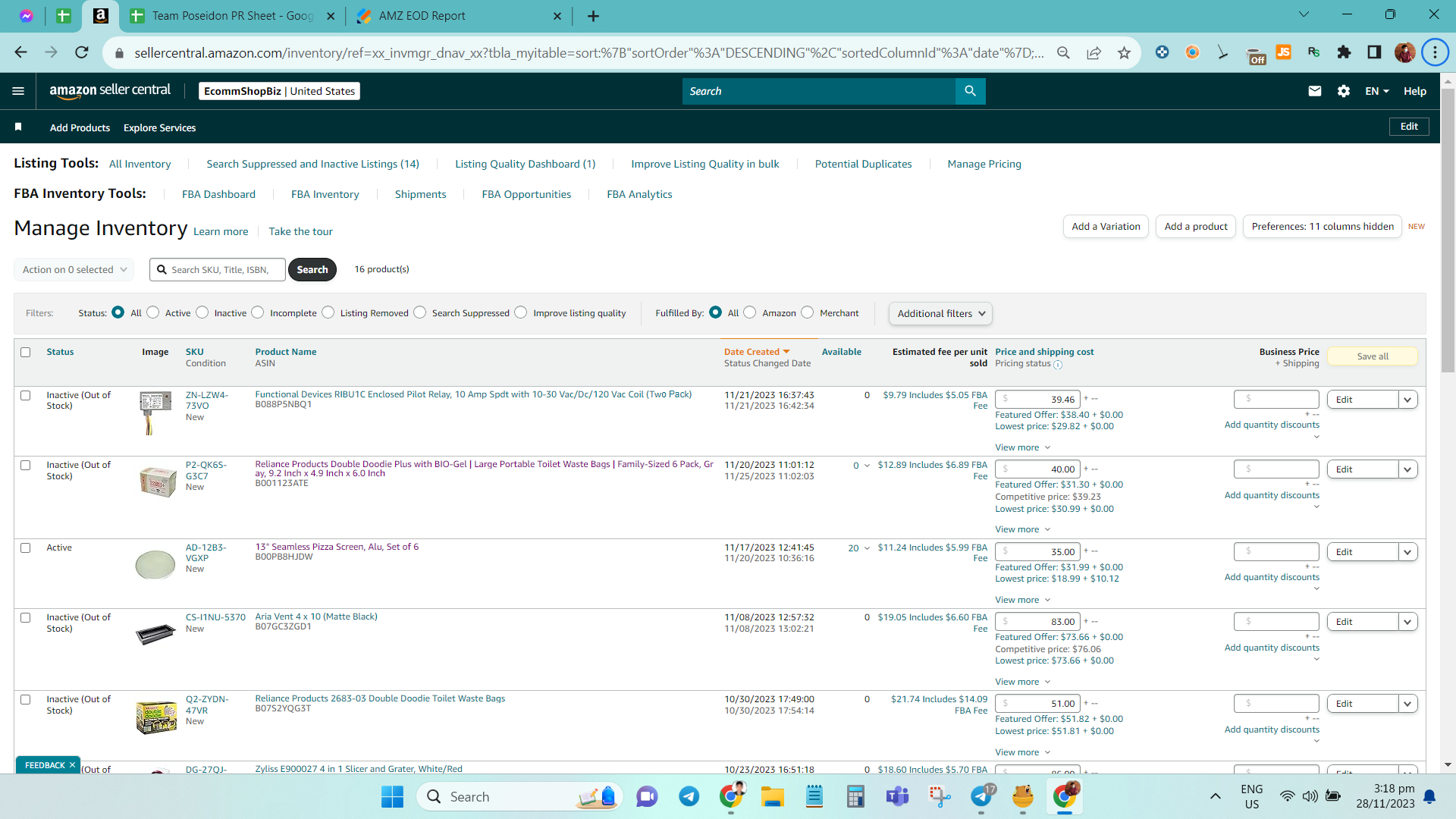The image size is (1456, 819).
Task: Click the pinned Amazon tab icon
Action: point(100,16)
